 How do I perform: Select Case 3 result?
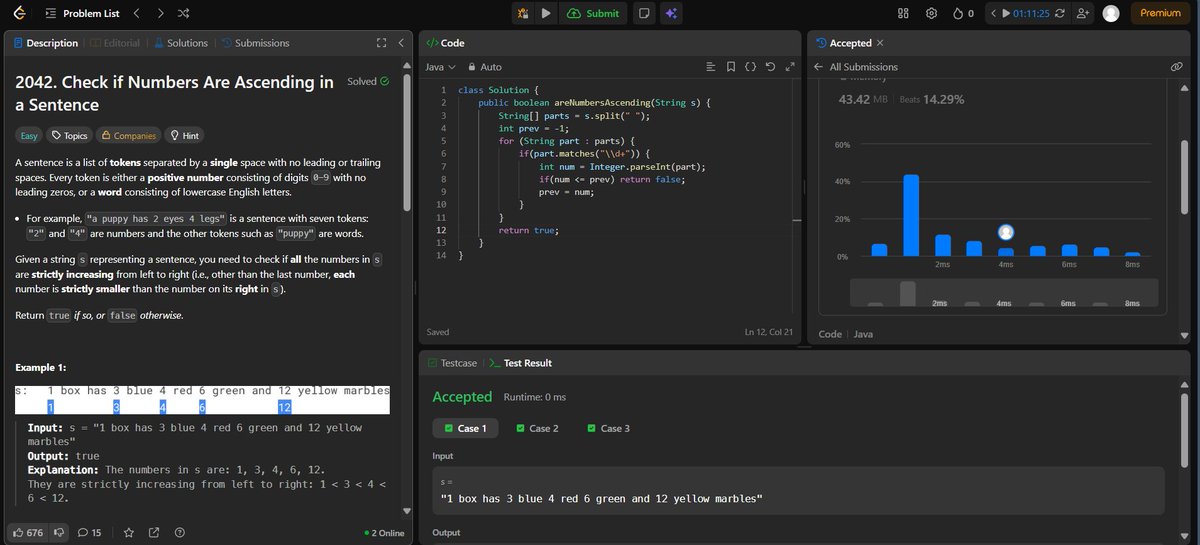[x=608, y=428]
